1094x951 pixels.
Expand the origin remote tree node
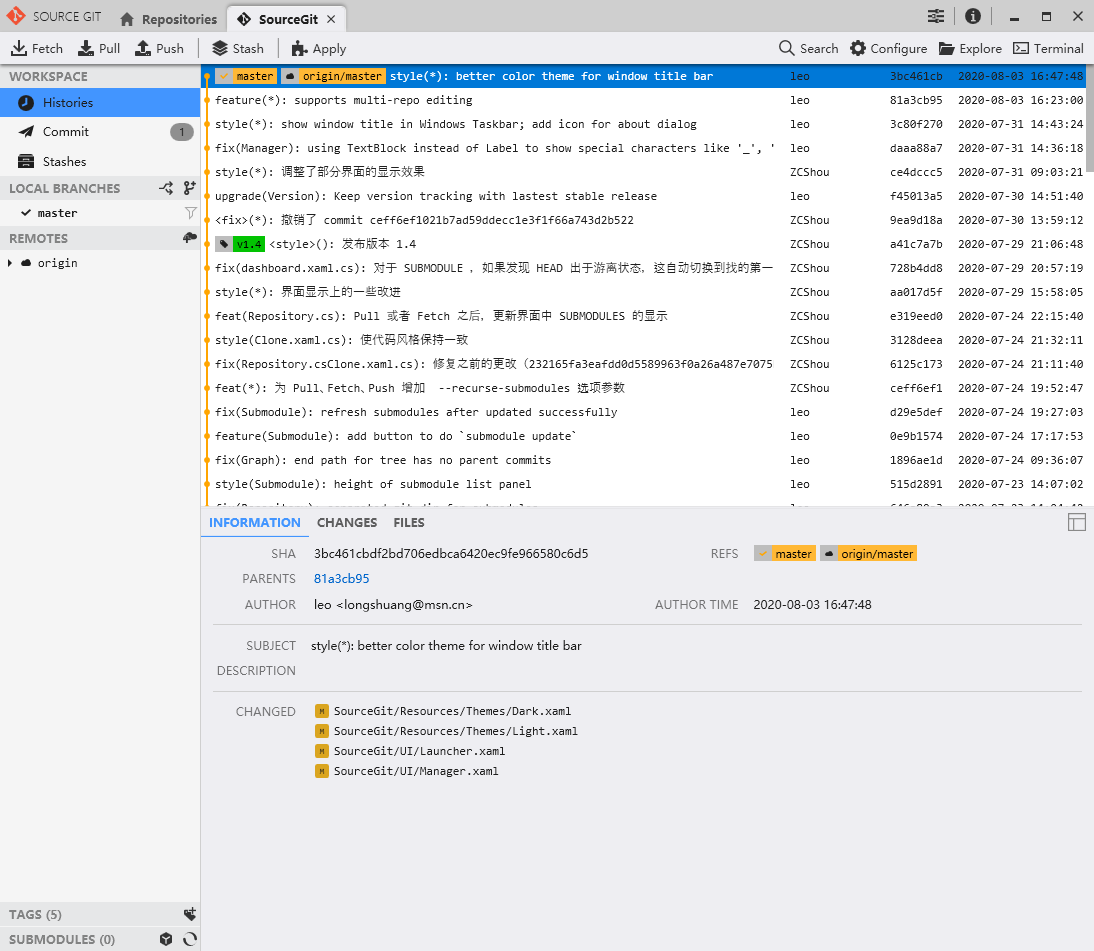pyautogui.click(x=9, y=263)
